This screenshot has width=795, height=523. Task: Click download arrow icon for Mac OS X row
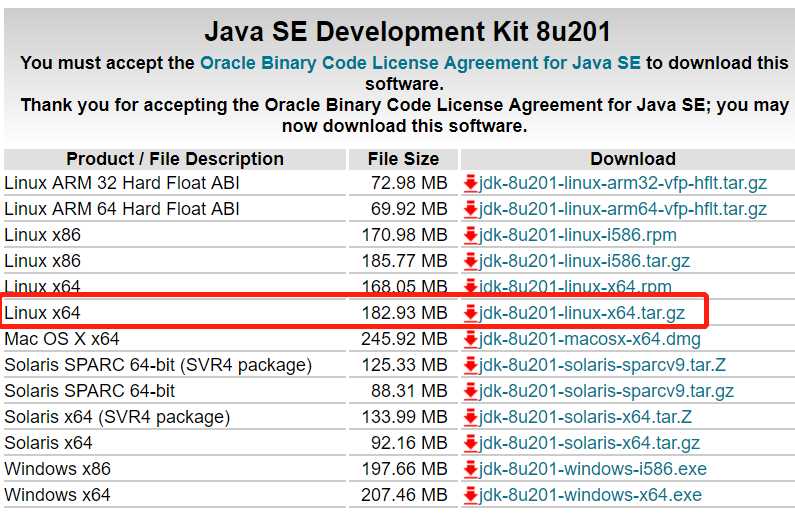click(x=471, y=339)
